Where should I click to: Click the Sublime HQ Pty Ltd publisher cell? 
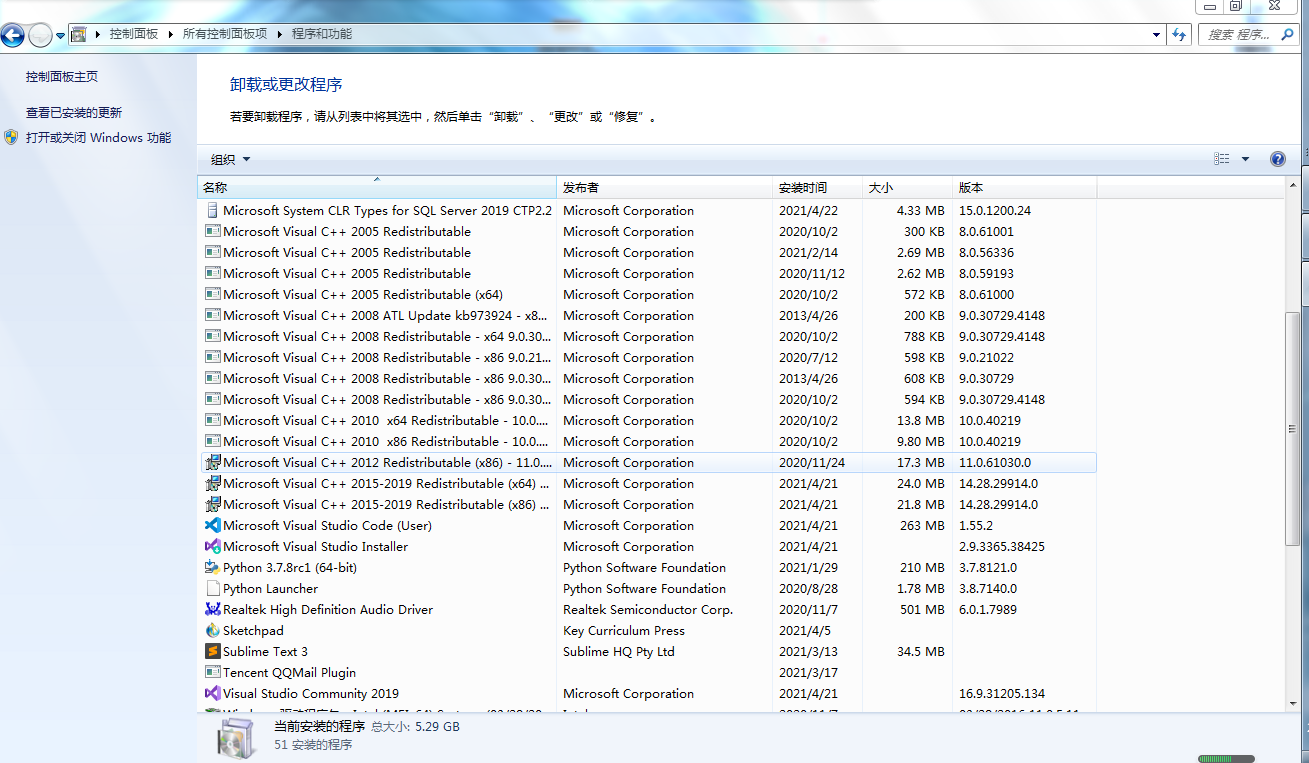click(x=619, y=652)
